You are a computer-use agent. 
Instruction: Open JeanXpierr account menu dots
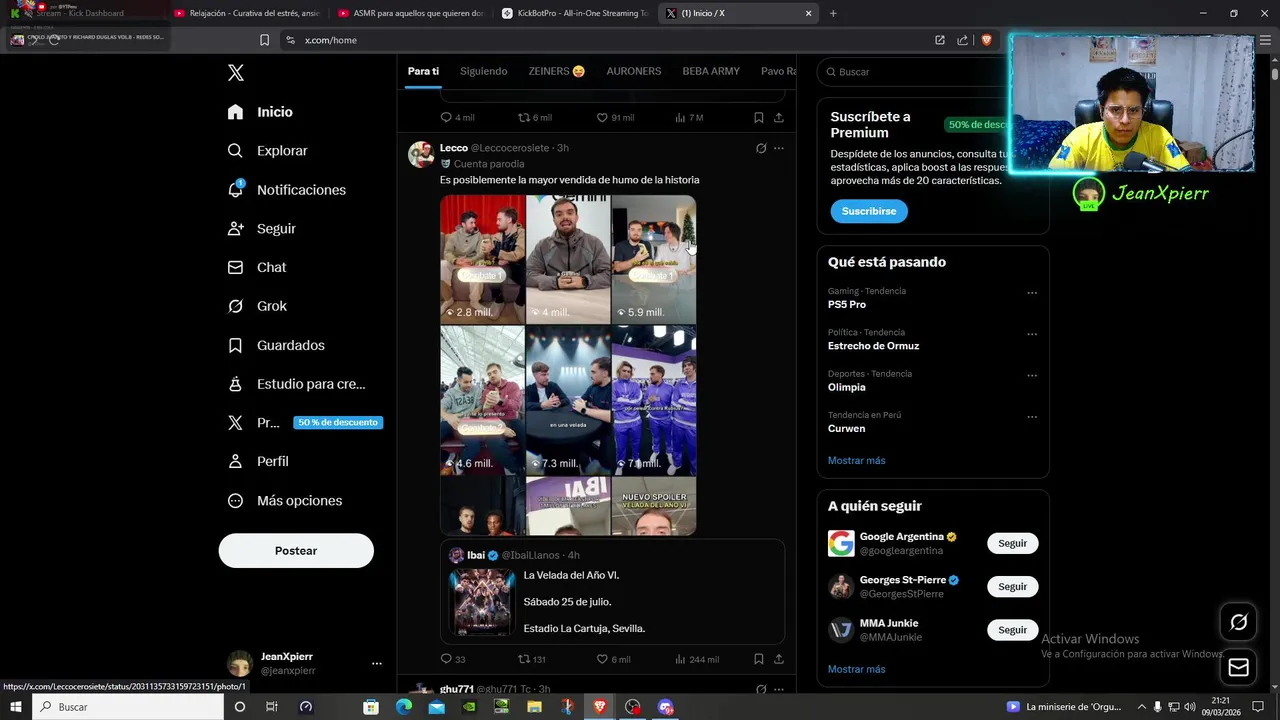coord(377,663)
